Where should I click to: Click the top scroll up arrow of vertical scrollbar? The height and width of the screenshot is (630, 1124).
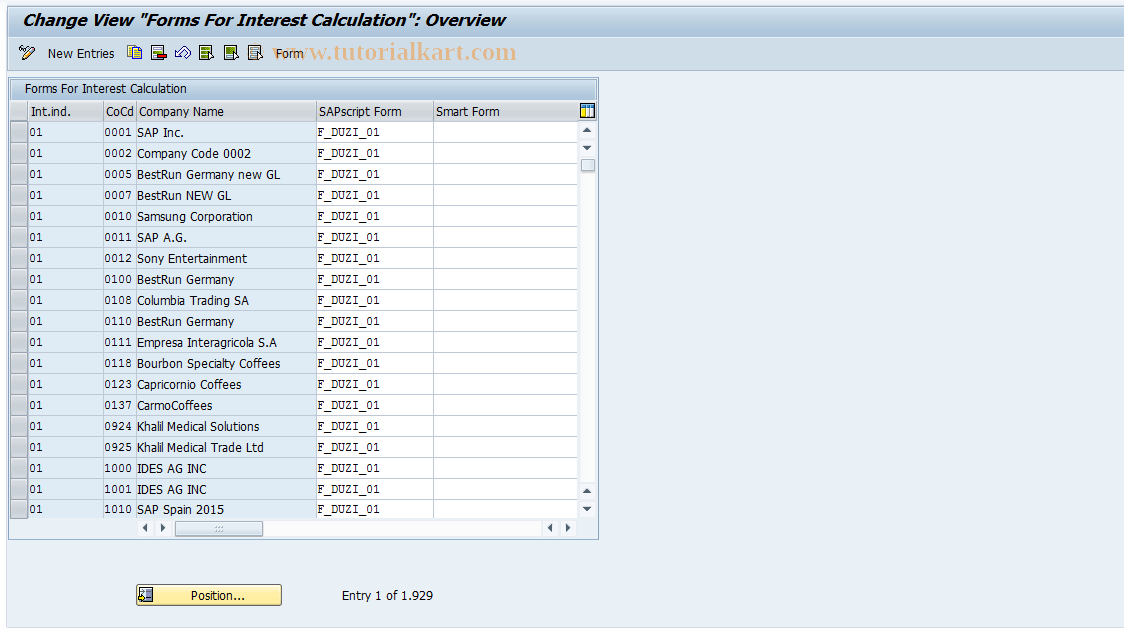pos(587,130)
